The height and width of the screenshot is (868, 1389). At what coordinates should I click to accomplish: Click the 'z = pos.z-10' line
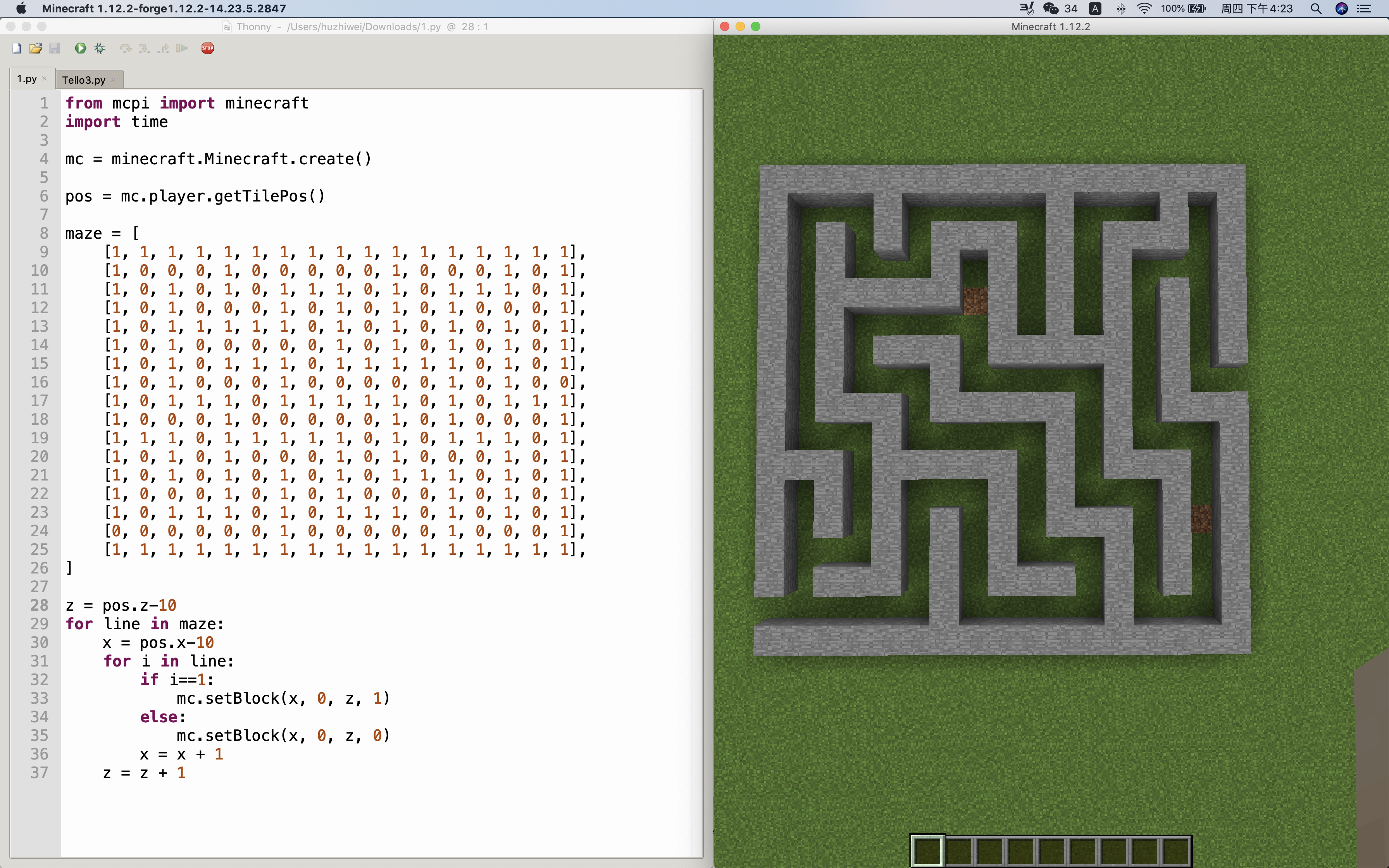coord(121,606)
